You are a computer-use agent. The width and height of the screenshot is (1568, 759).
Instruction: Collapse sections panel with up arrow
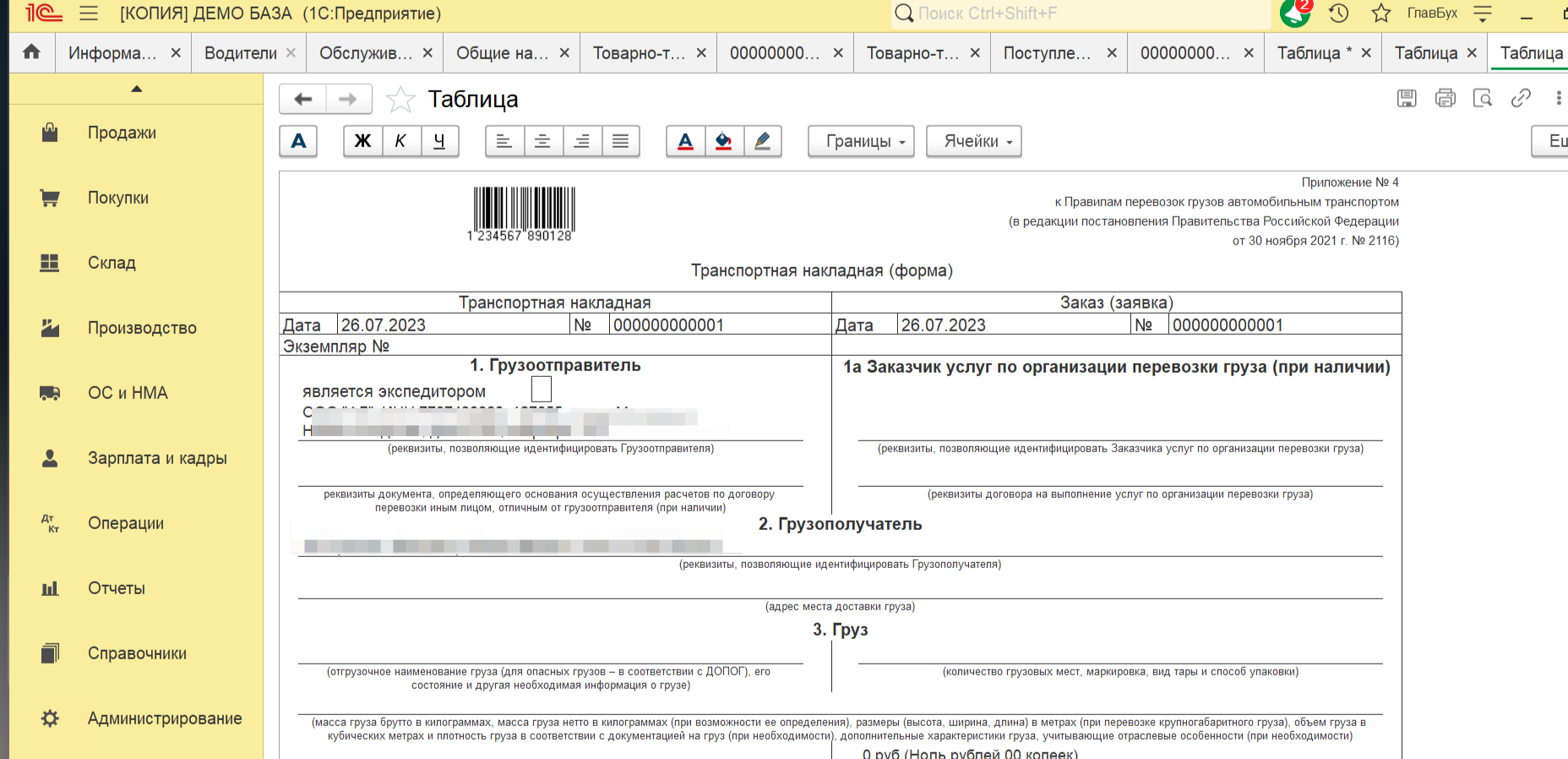pyautogui.click(x=136, y=89)
